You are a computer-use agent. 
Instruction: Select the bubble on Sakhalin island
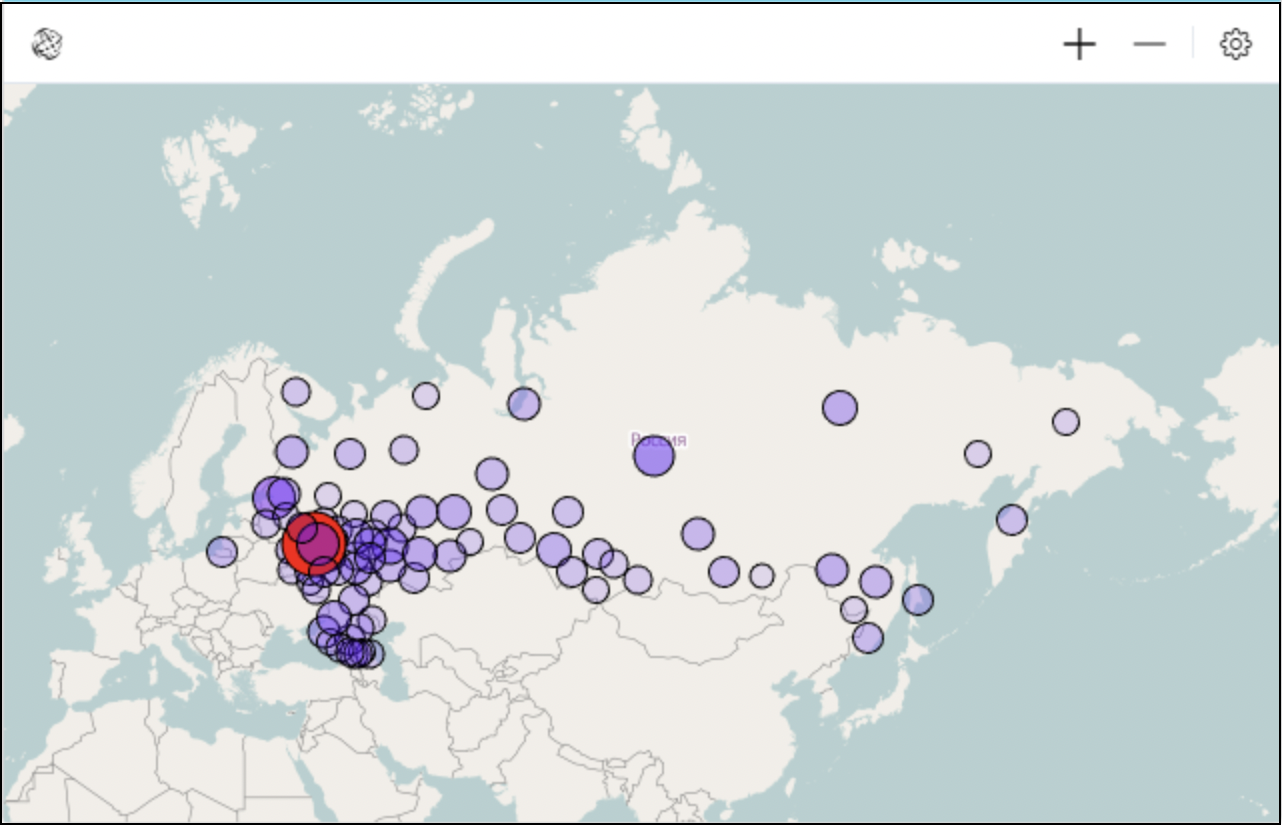[x=917, y=599]
